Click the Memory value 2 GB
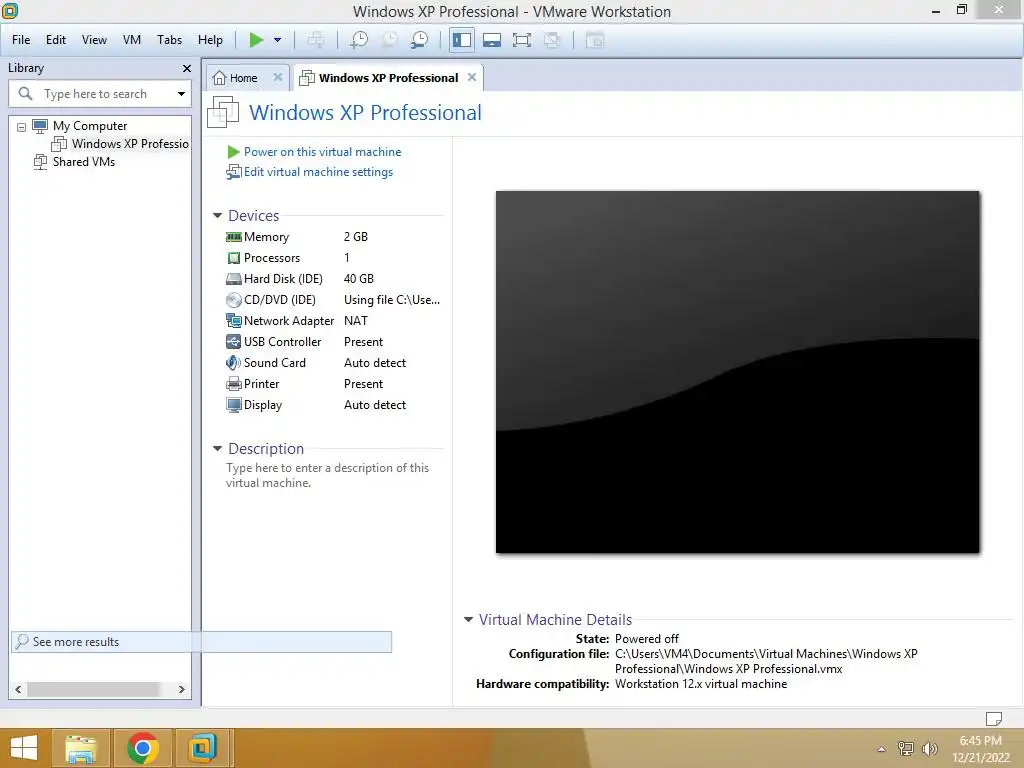 pos(356,237)
